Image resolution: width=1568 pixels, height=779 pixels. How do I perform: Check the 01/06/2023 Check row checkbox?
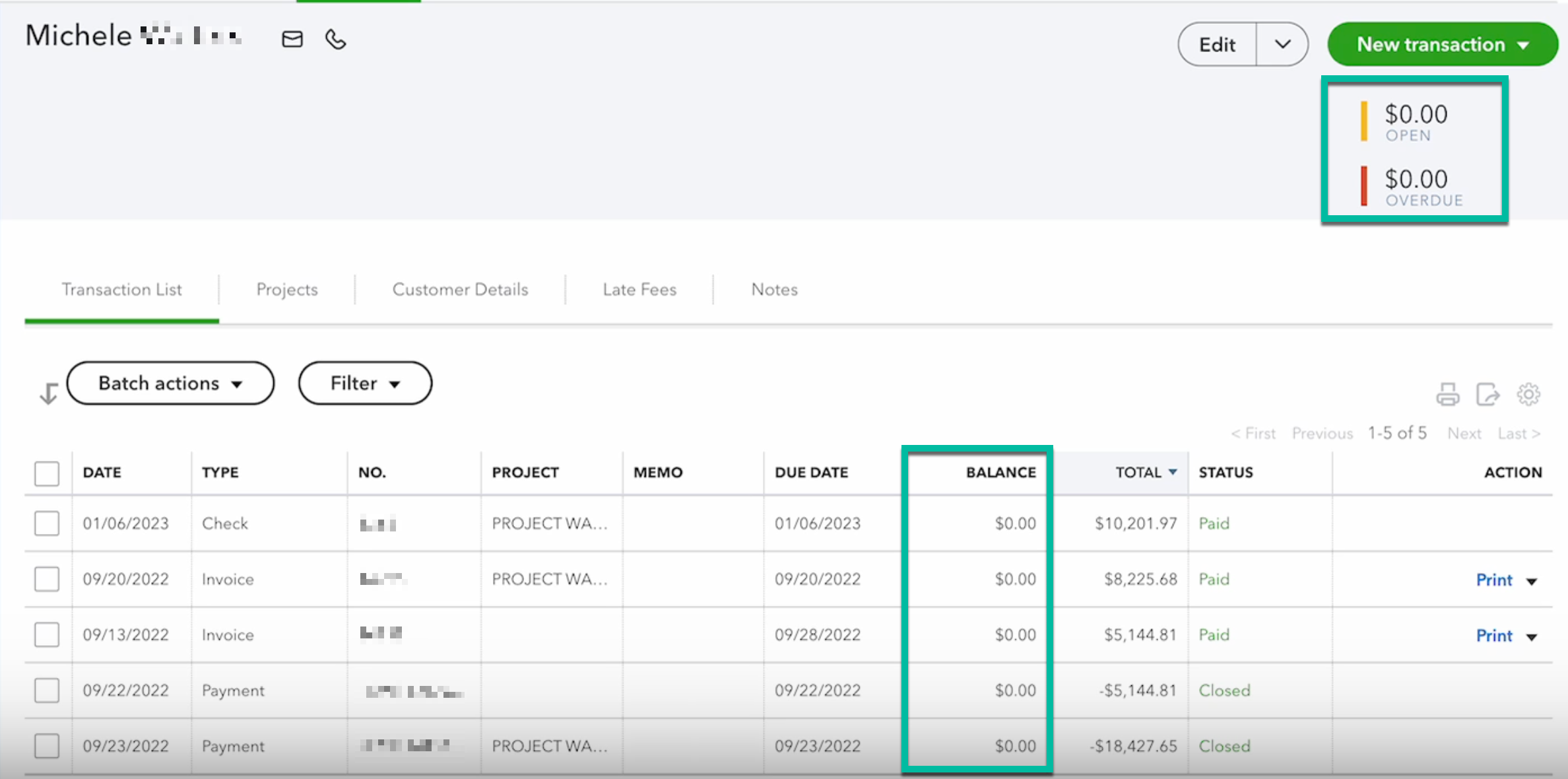coord(47,524)
